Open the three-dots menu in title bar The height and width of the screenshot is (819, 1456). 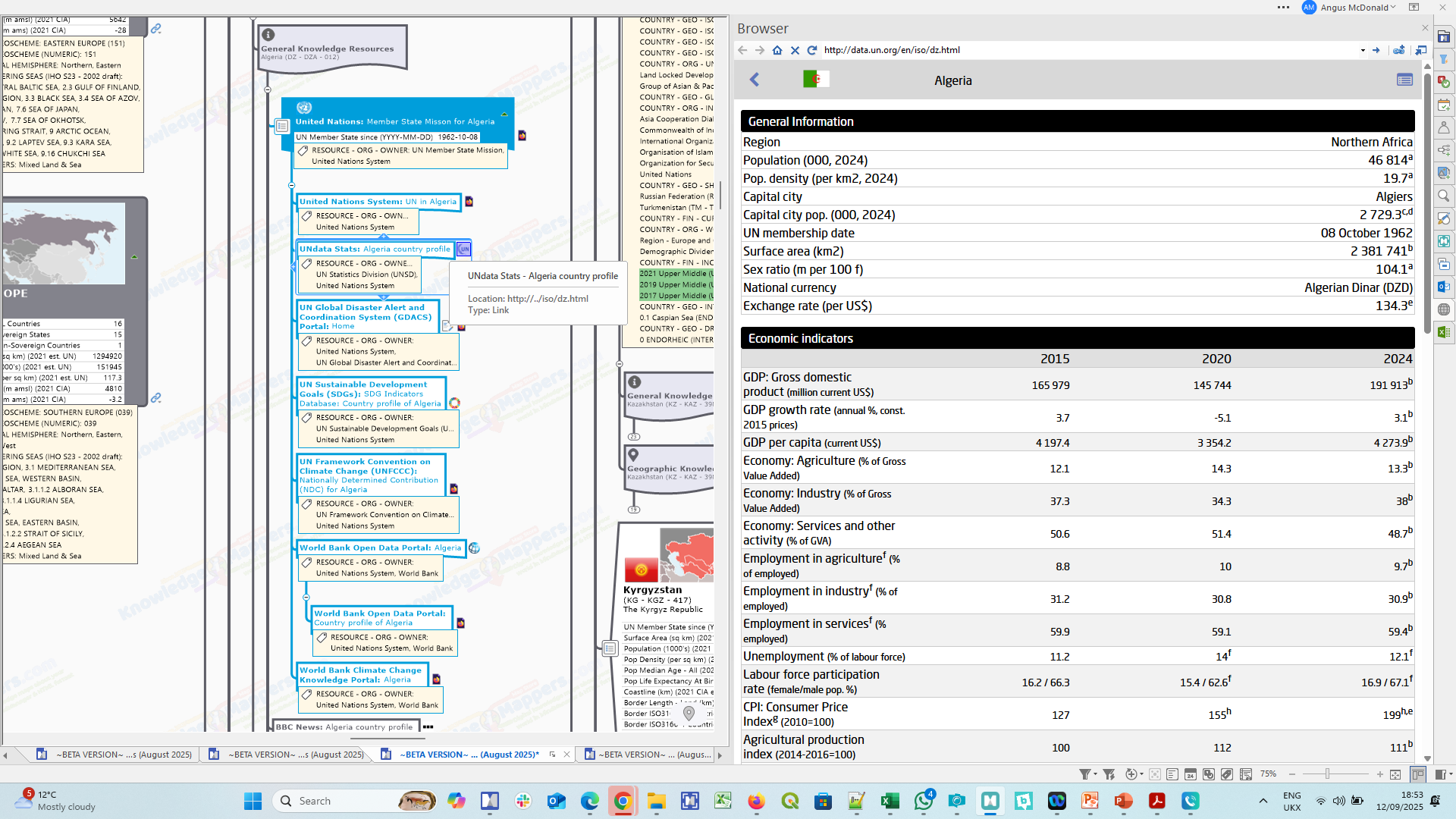(x=1283, y=8)
